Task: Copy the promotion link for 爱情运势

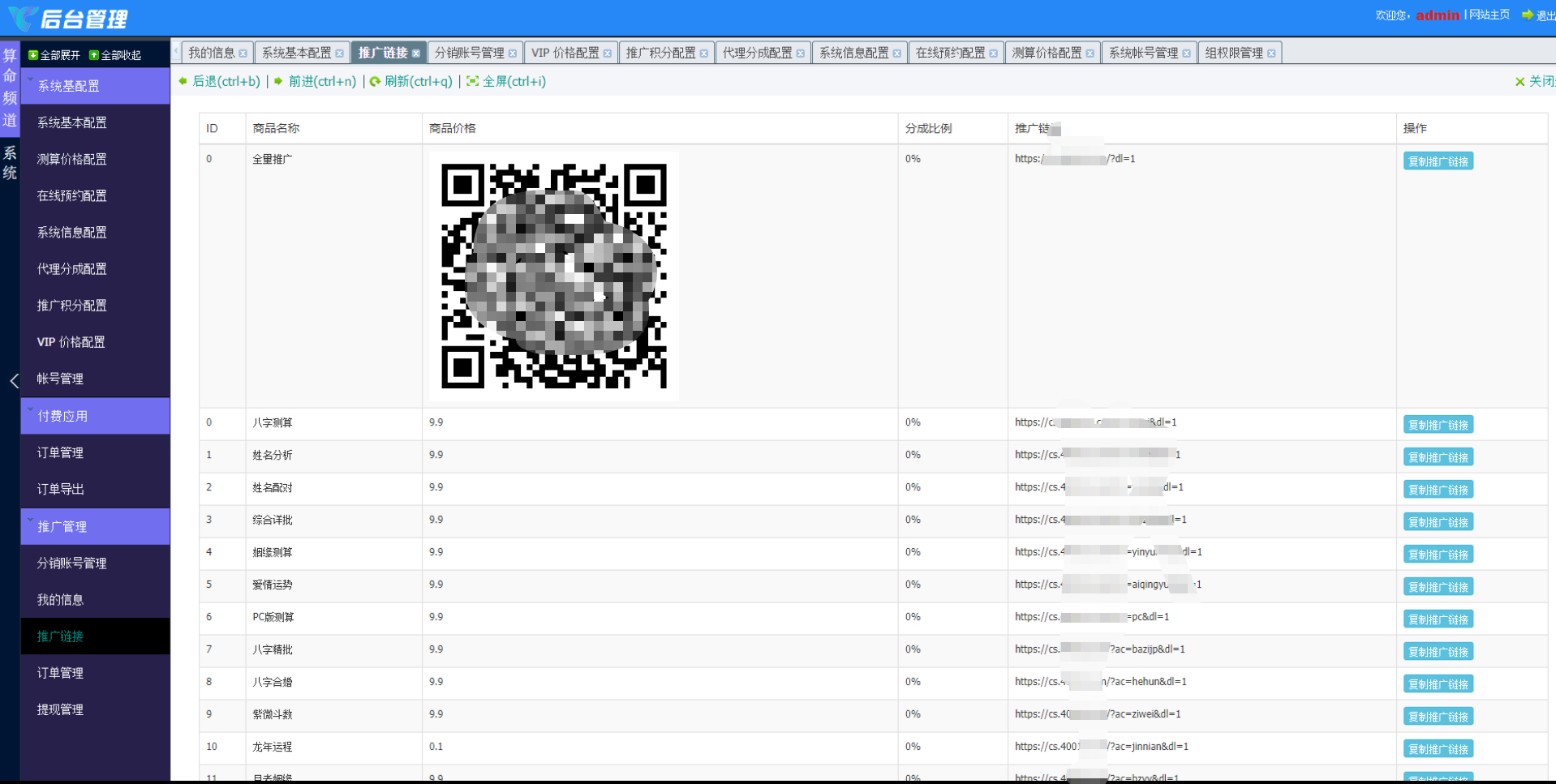Action: (x=1438, y=587)
